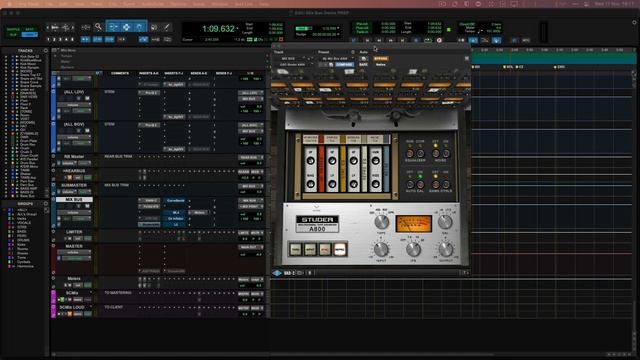Open Meters send on MIX BUS track

point(200,213)
